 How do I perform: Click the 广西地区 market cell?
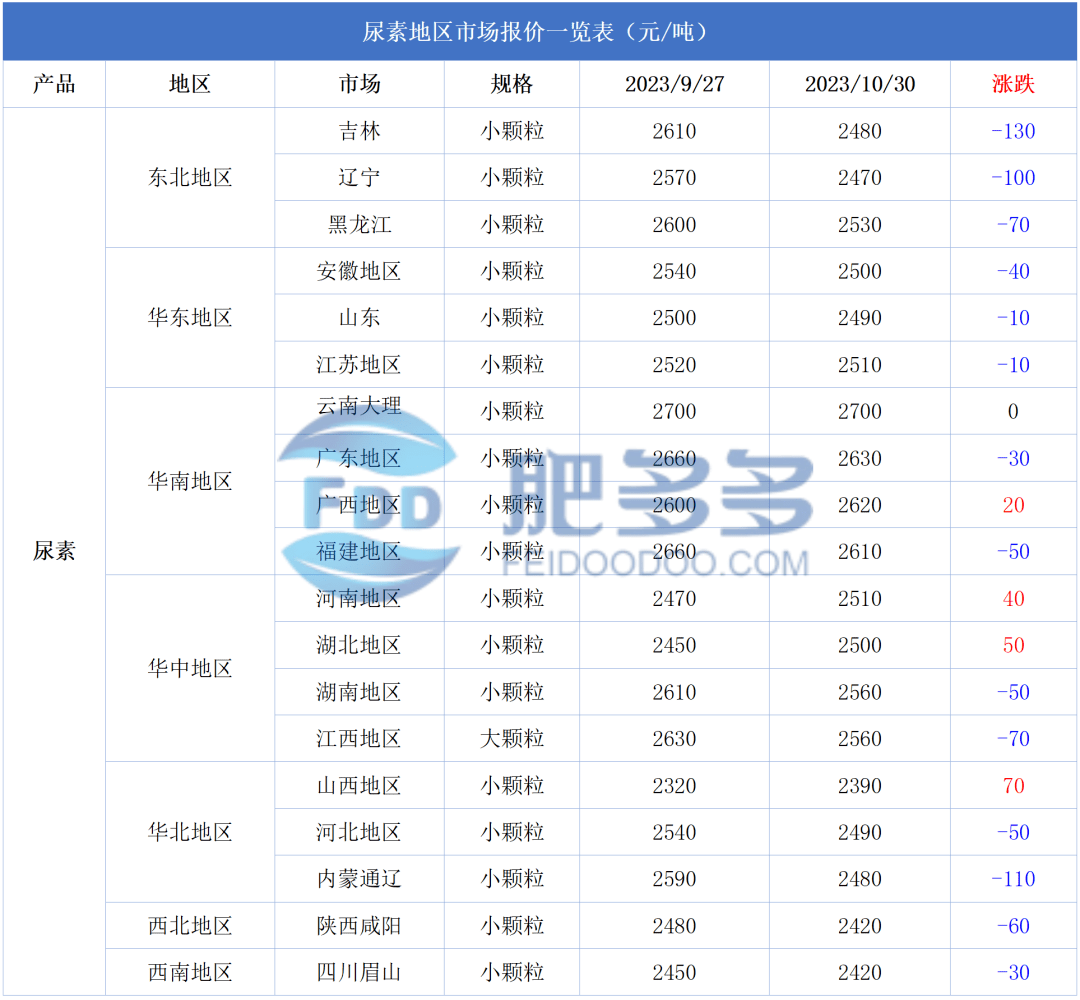(x=359, y=505)
